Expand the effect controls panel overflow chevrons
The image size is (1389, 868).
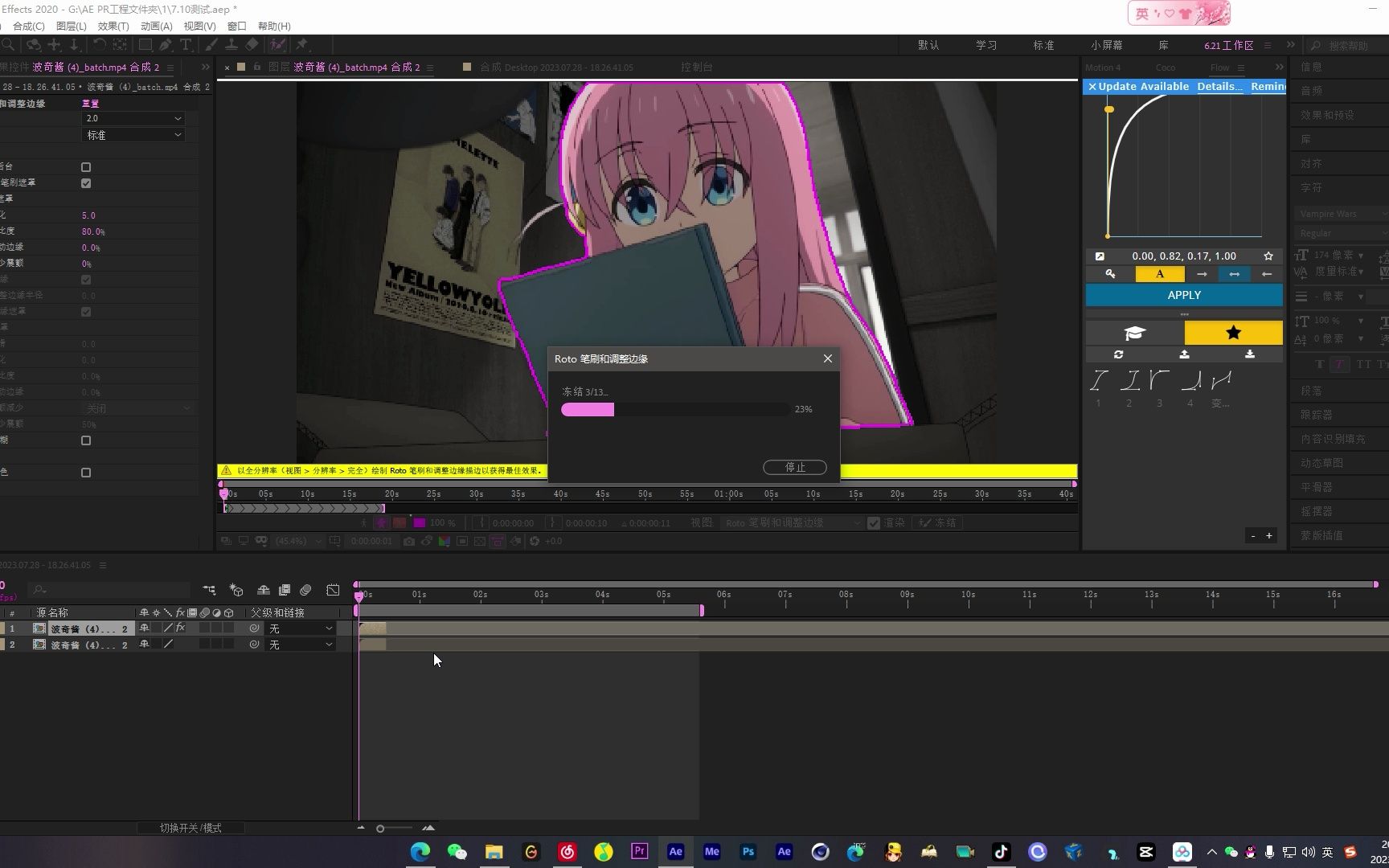click(205, 68)
